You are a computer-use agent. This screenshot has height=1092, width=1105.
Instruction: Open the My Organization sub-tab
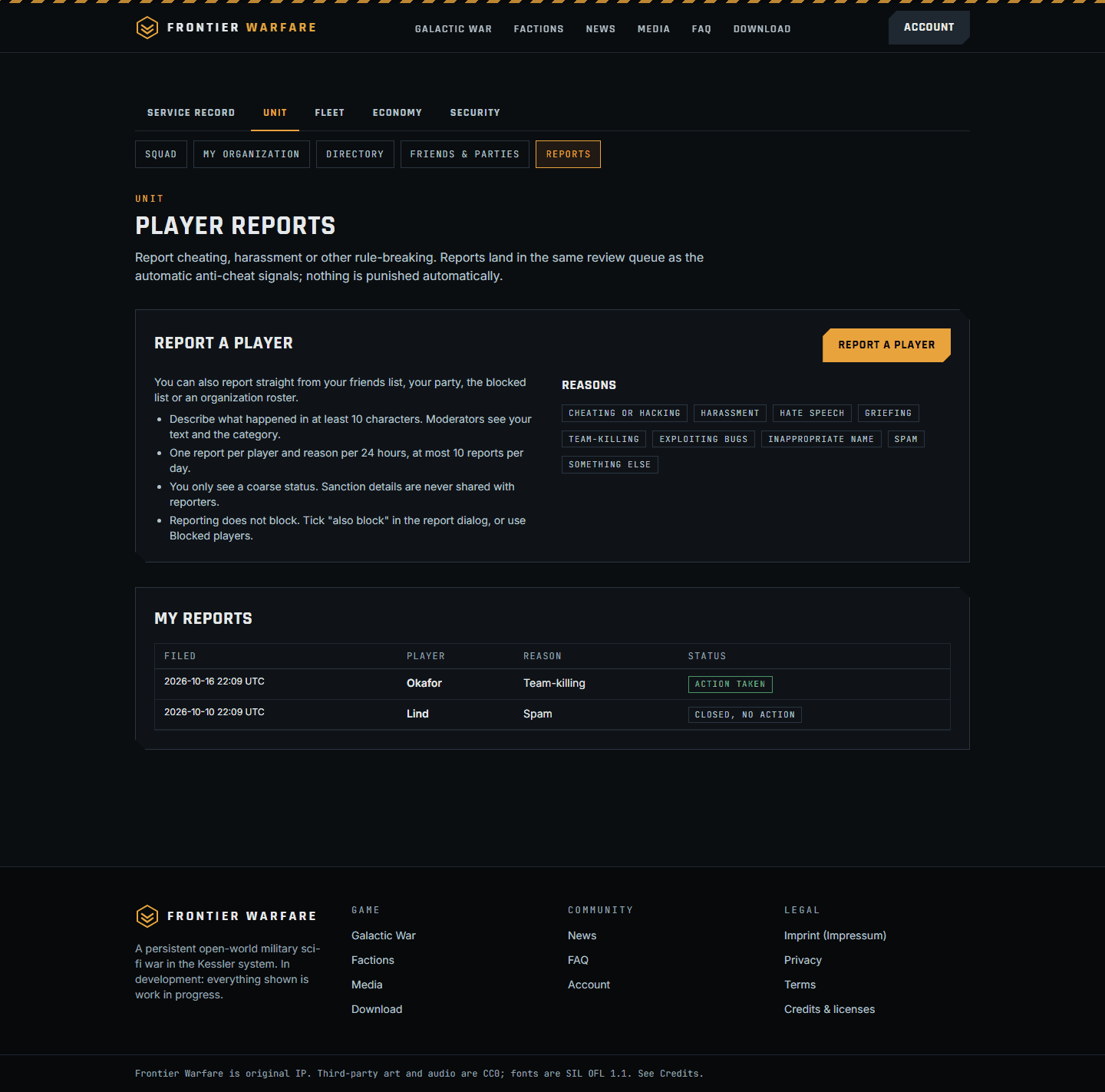click(x=252, y=154)
